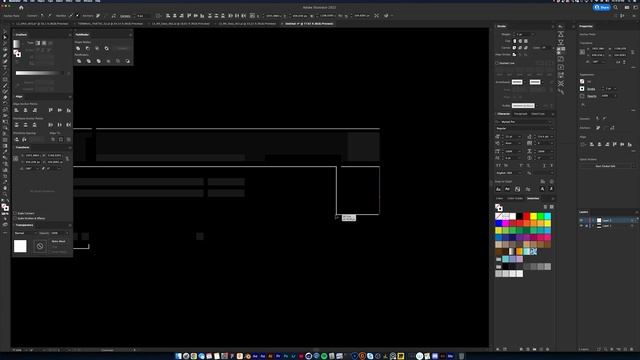Align objects vertical top in Align panel
This screenshot has height=360, width=640.
click(x=51, y=110)
